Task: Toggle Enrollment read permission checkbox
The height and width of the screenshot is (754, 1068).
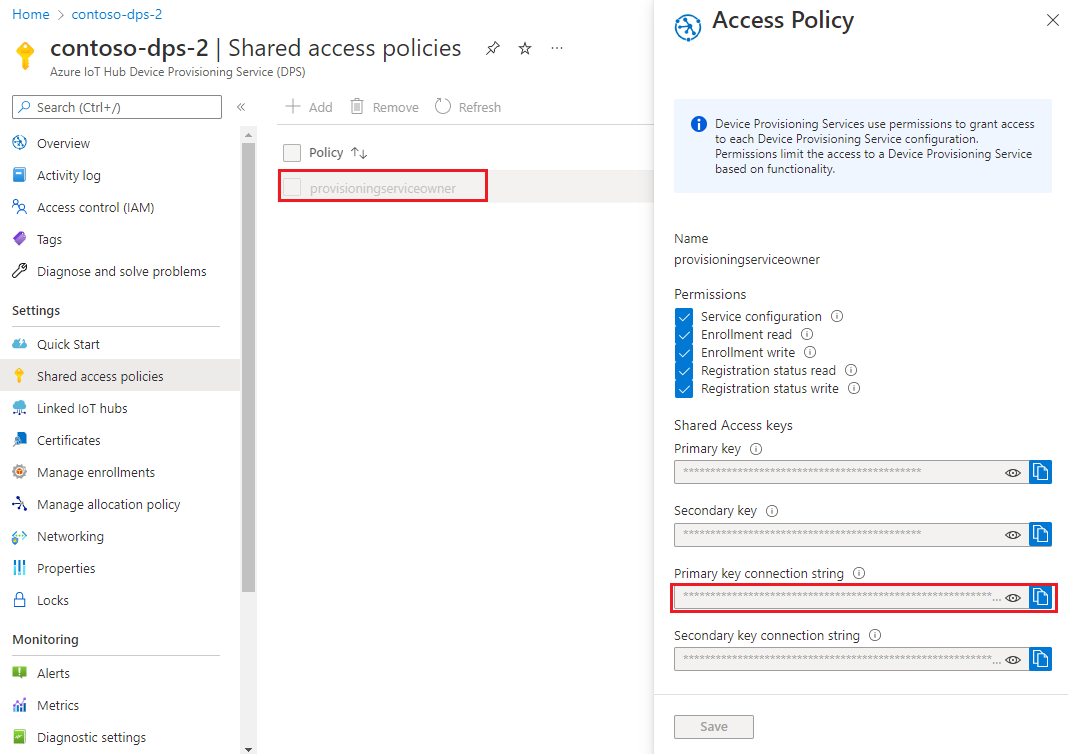Action: (x=684, y=334)
